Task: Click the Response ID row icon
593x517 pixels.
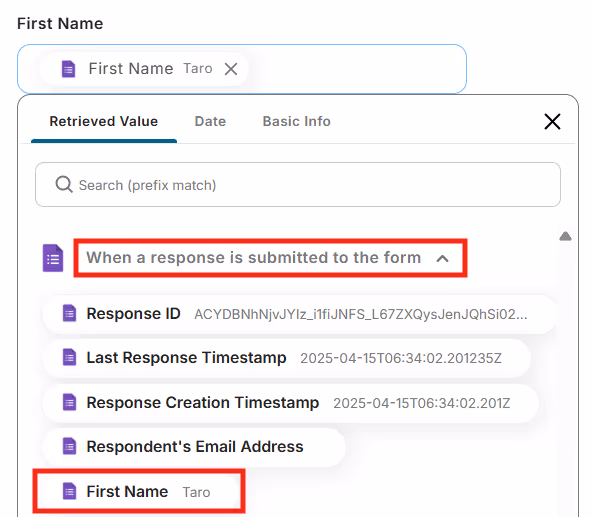Action: click(x=69, y=314)
